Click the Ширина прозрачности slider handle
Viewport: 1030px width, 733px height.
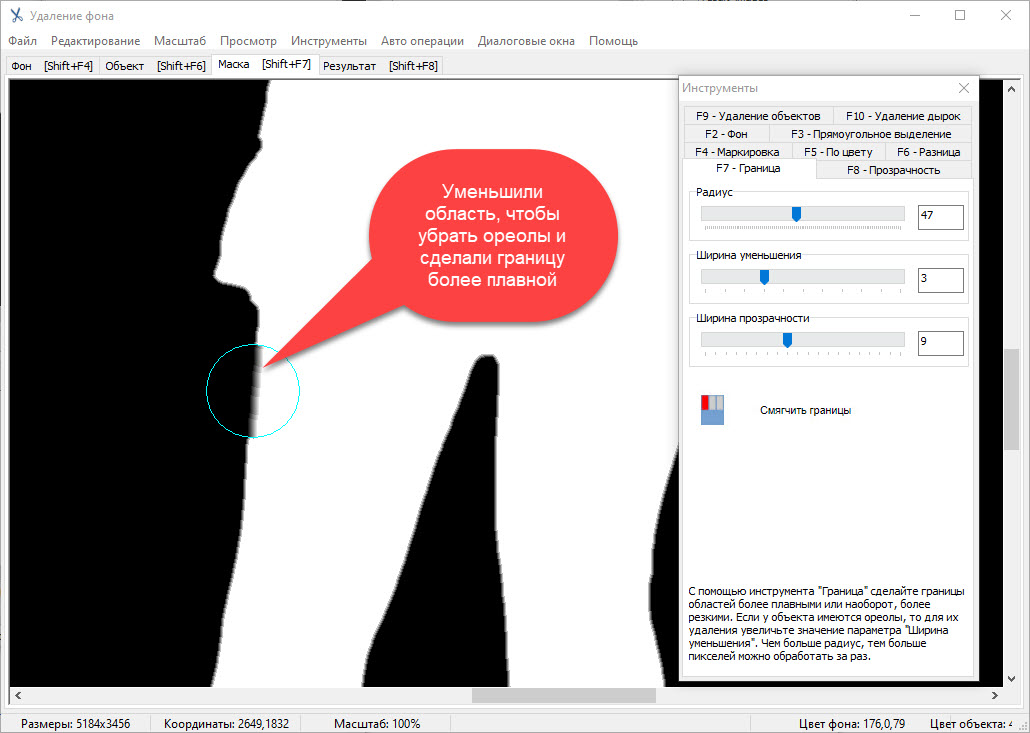(787, 340)
